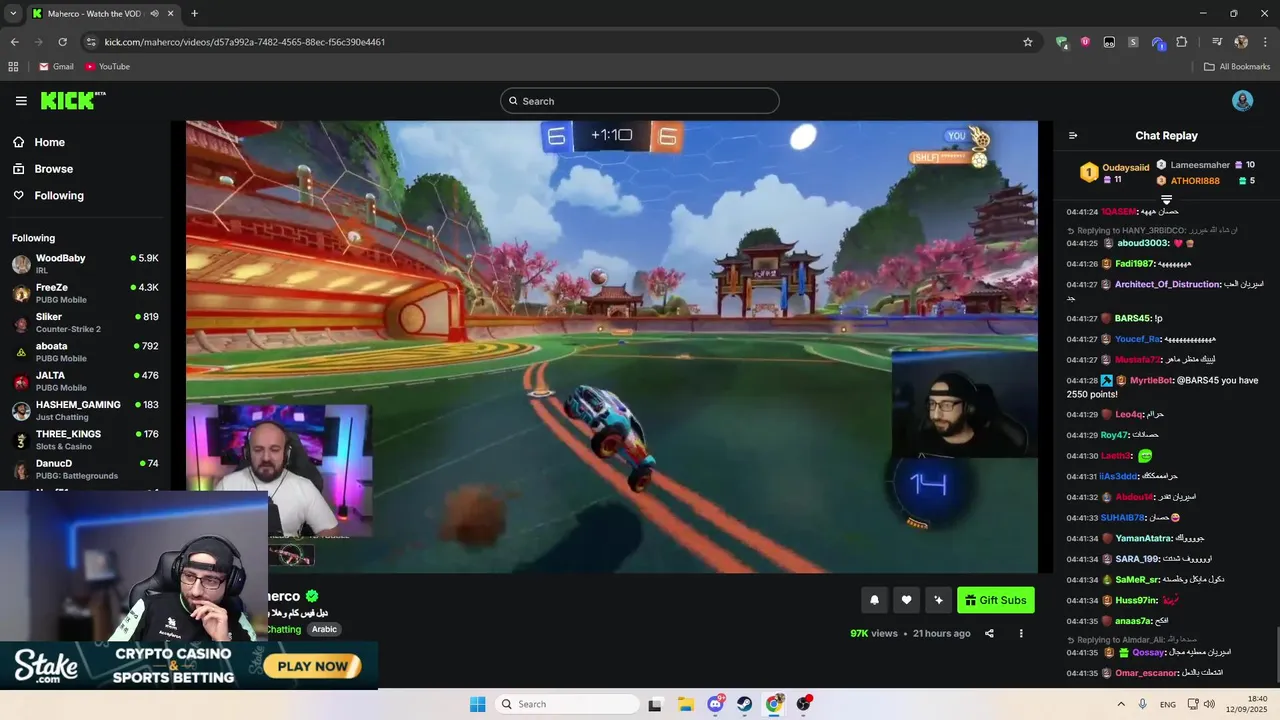Screen dimensions: 1280x720
Task: Click the notification bell button under video
Action: click(874, 600)
